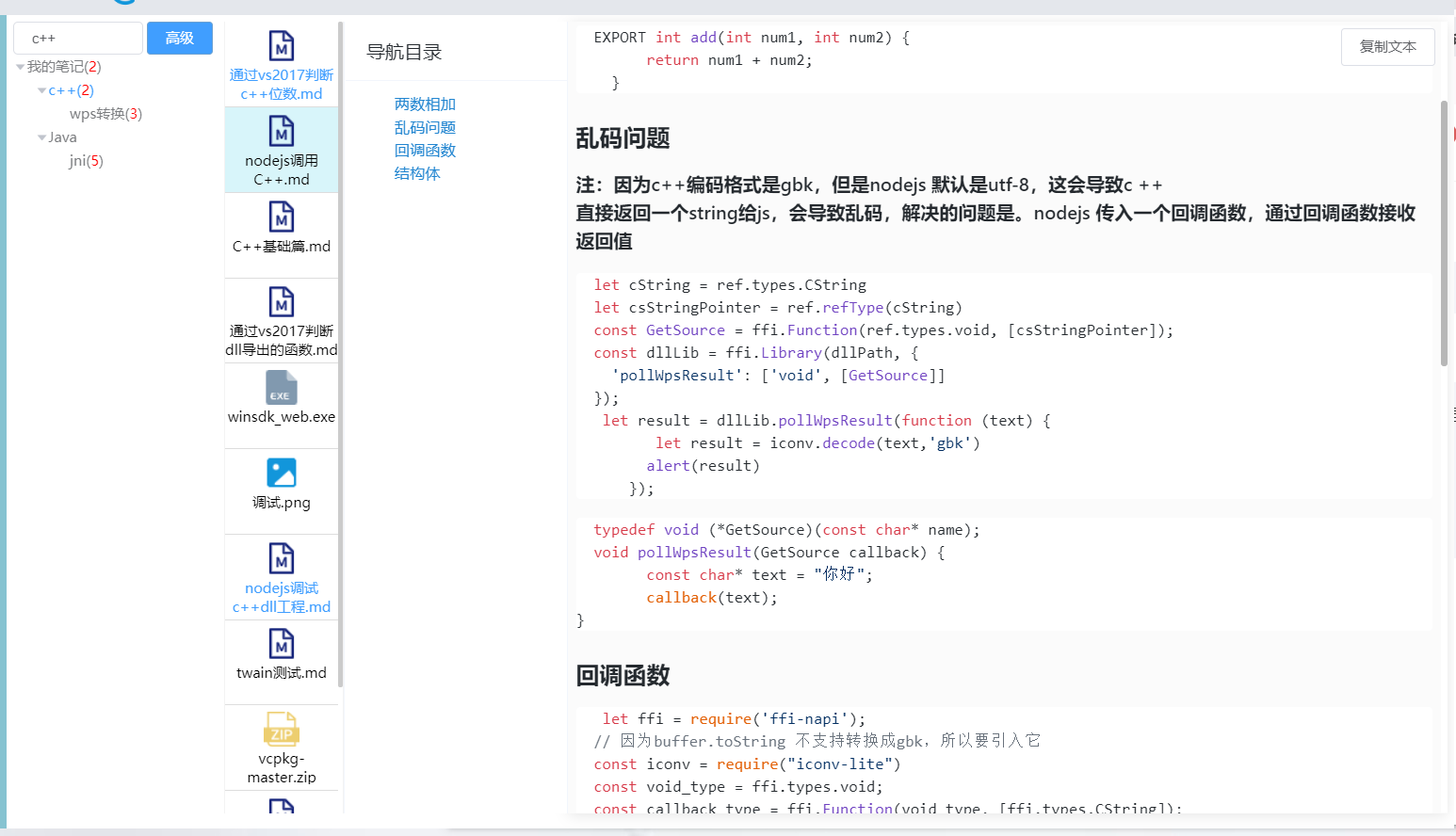
Task: Click the code line "let ffi = require('ffi-napi');"
Action: tap(734, 718)
